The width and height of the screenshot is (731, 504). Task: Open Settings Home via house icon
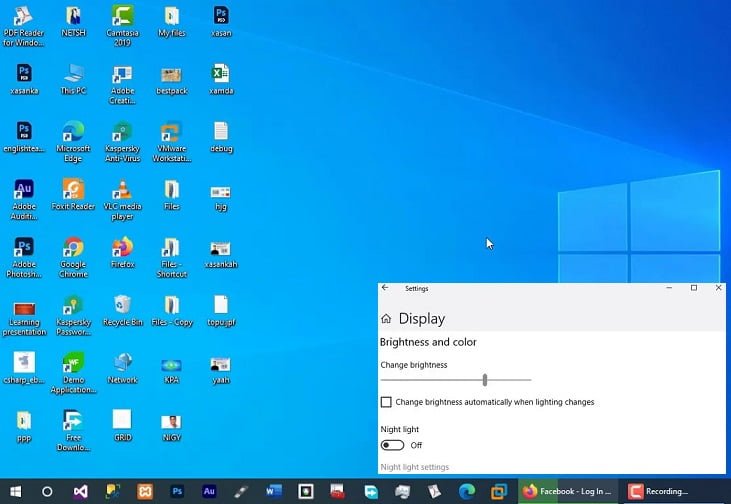386,319
